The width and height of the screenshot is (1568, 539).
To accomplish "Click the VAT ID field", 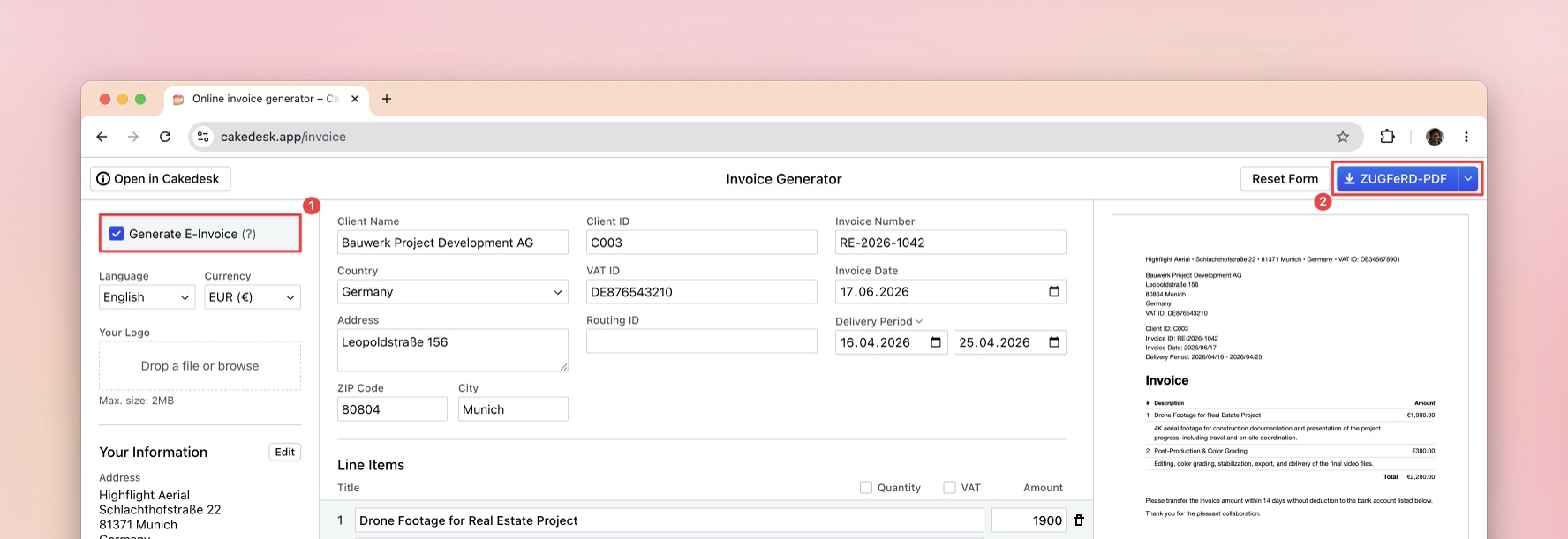I will [x=702, y=292].
